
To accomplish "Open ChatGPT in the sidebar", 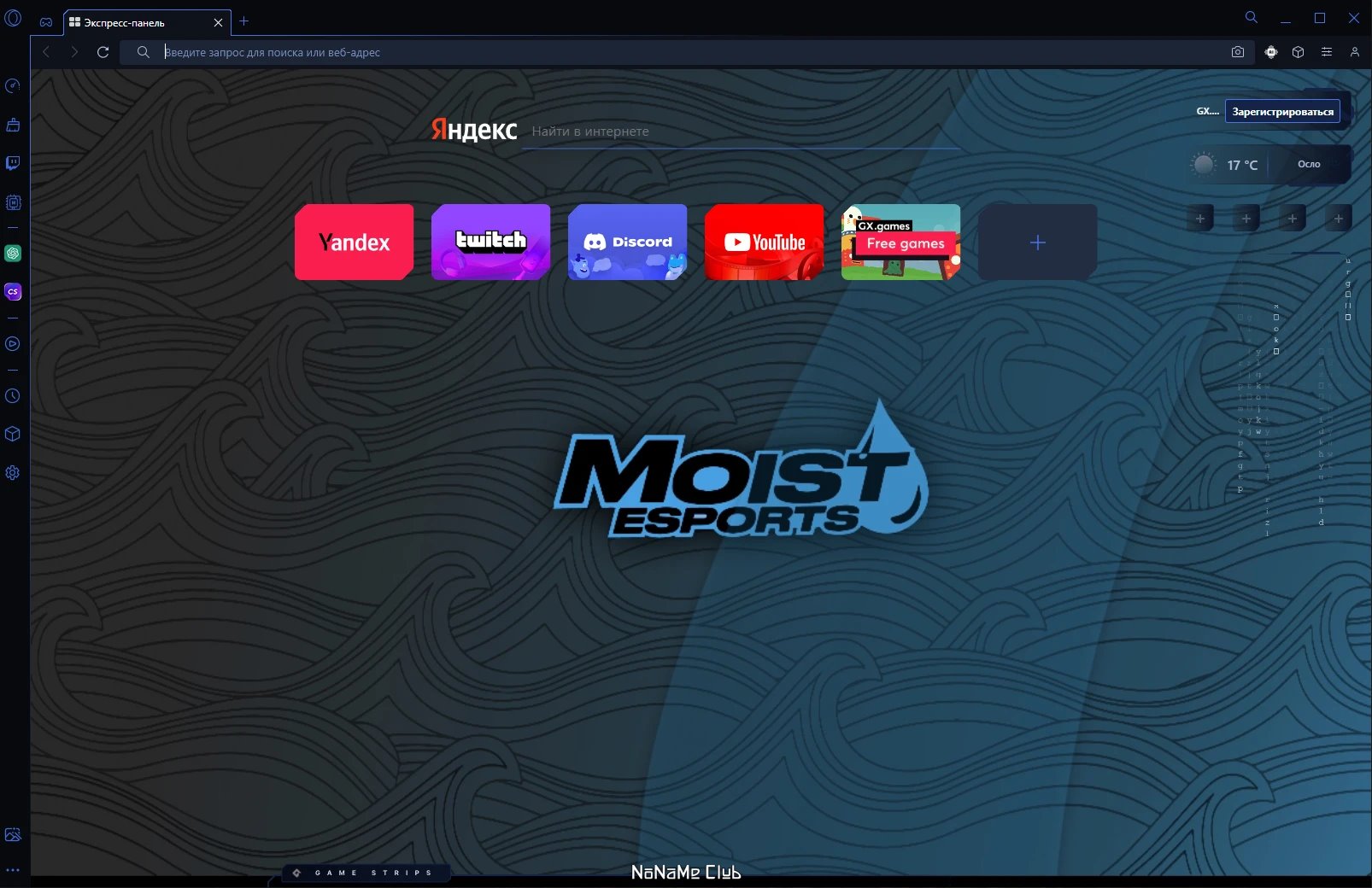I will 13,254.
